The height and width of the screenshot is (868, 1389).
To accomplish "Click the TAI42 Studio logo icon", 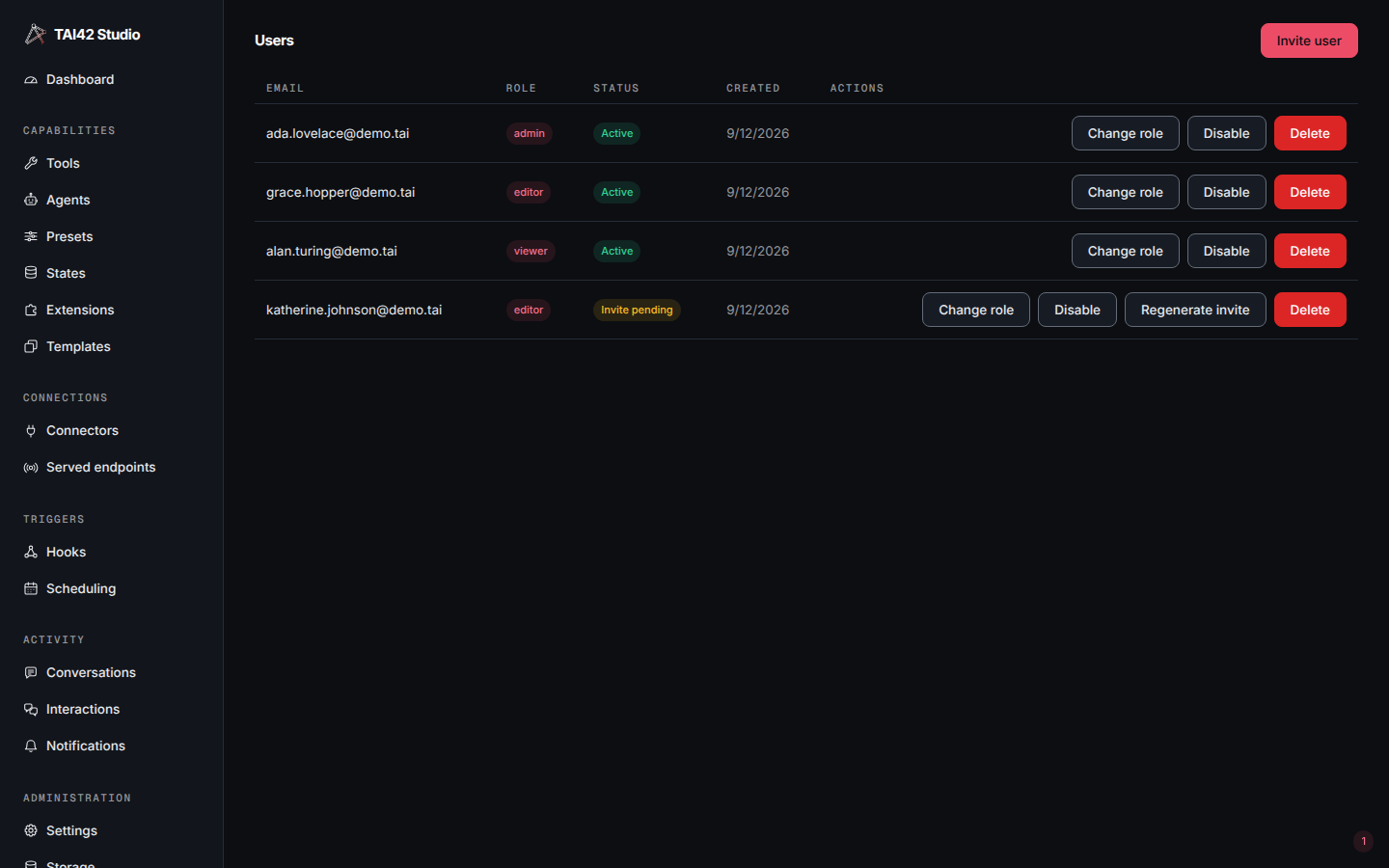I will [35, 34].
